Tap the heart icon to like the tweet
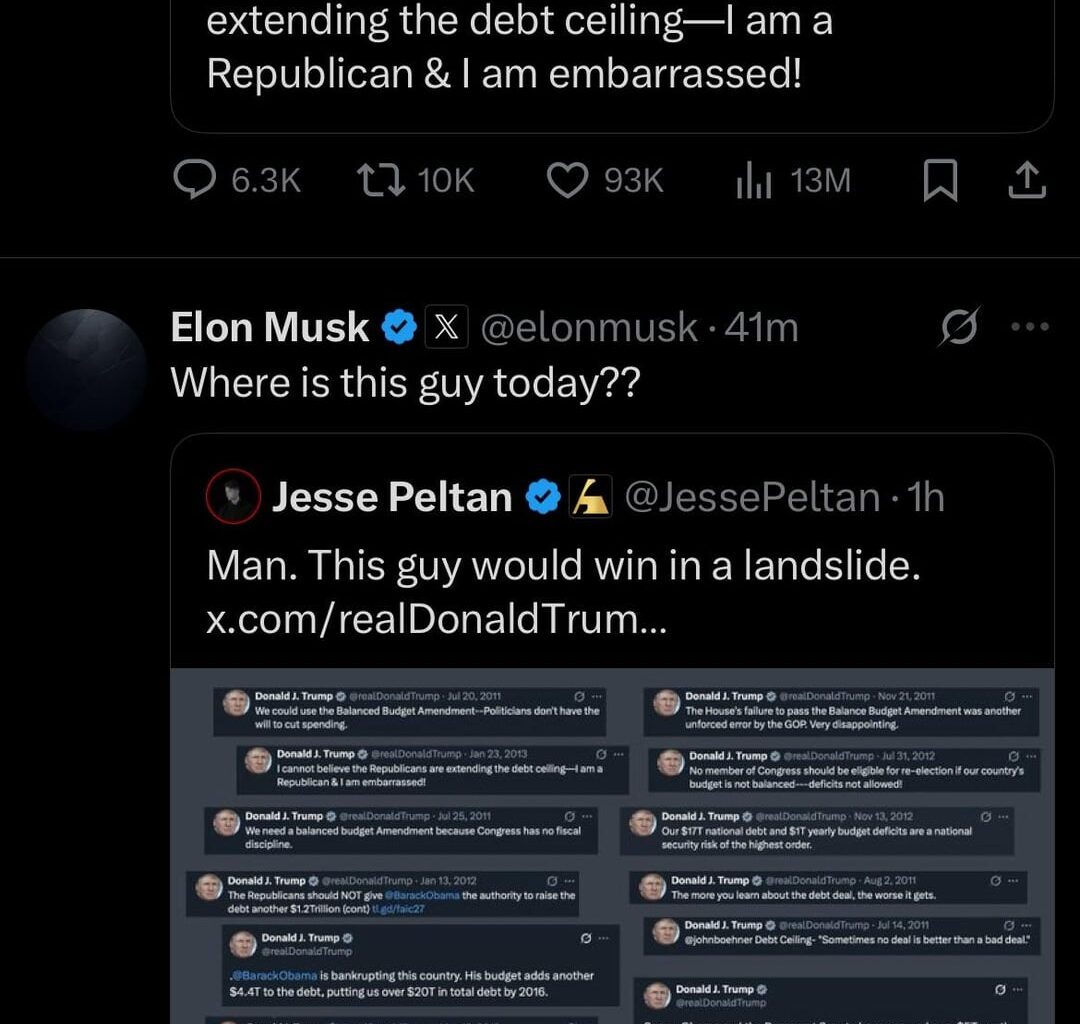 (568, 180)
